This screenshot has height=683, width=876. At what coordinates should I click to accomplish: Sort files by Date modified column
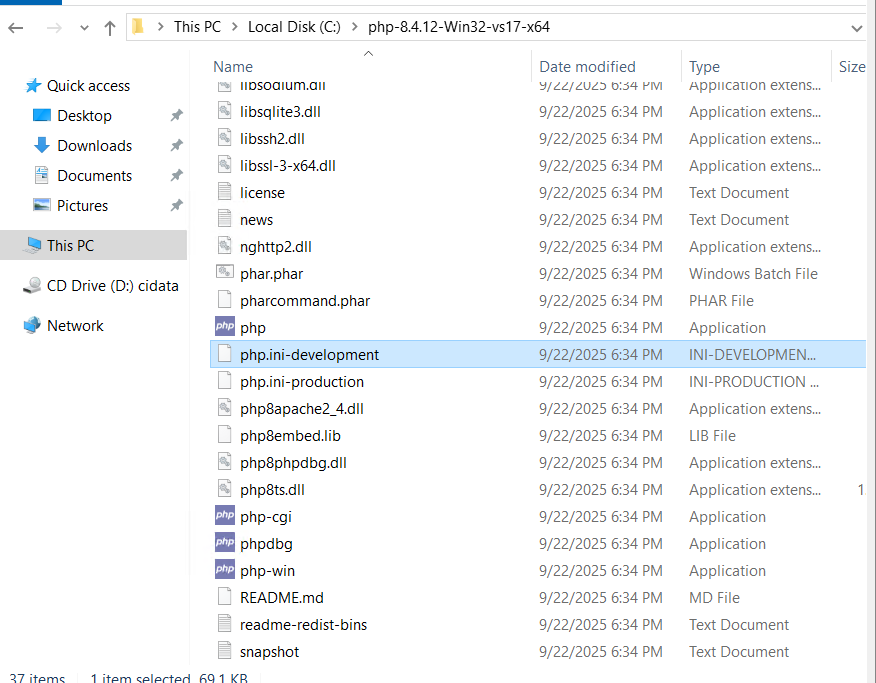(x=587, y=67)
